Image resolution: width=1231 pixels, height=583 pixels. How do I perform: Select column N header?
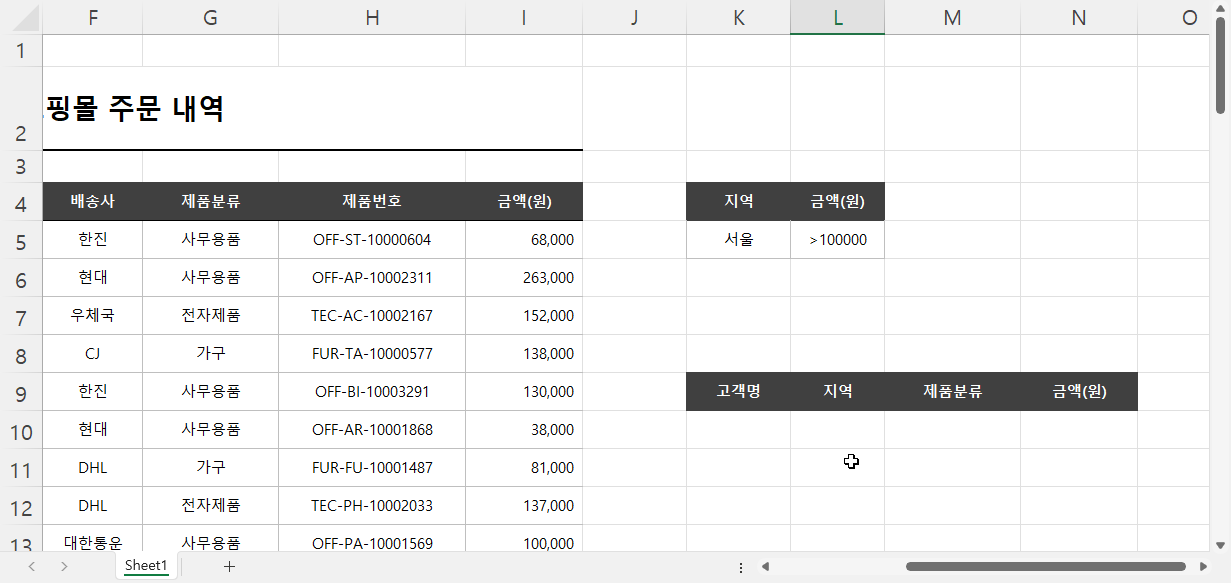pyautogui.click(x=1078, y=17)
